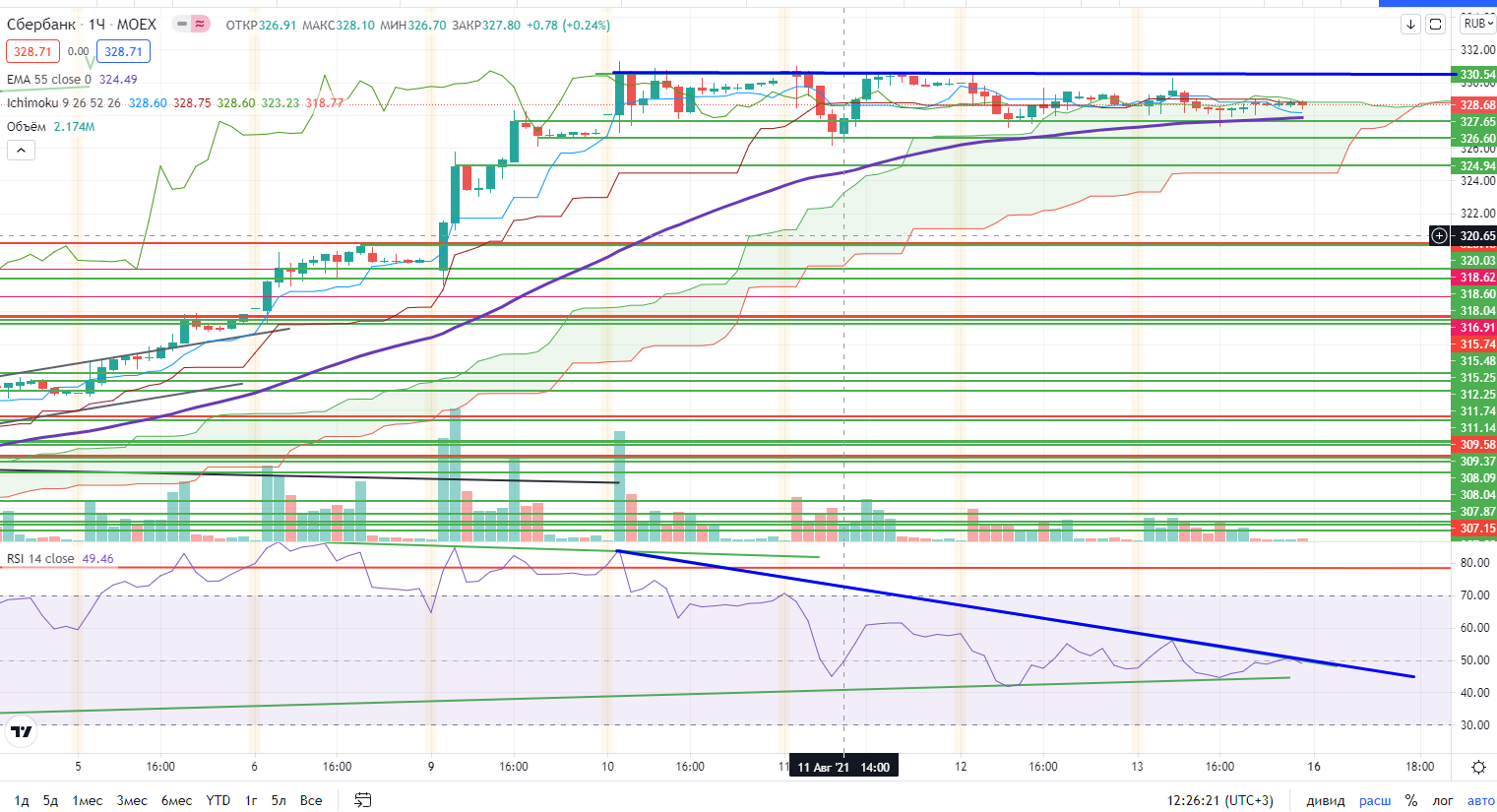Viewport: 1497px width, 812px height.
Task: Click the down-arrow button beside the RUB selector
Action: 1410,24
